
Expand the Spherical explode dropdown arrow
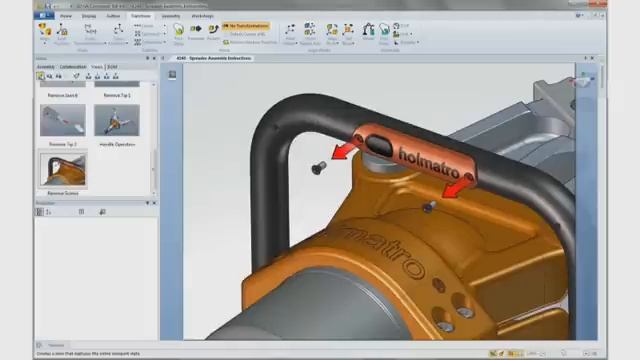[x=165, y=34]
